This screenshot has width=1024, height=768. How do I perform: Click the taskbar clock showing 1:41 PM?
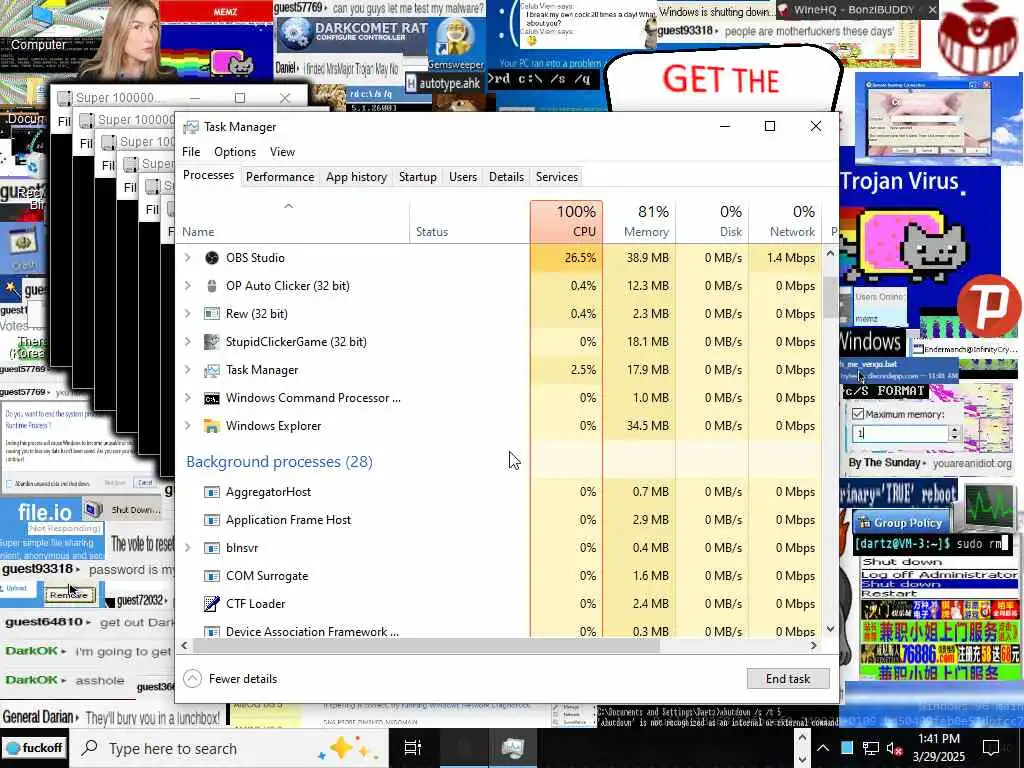(938, 748)
